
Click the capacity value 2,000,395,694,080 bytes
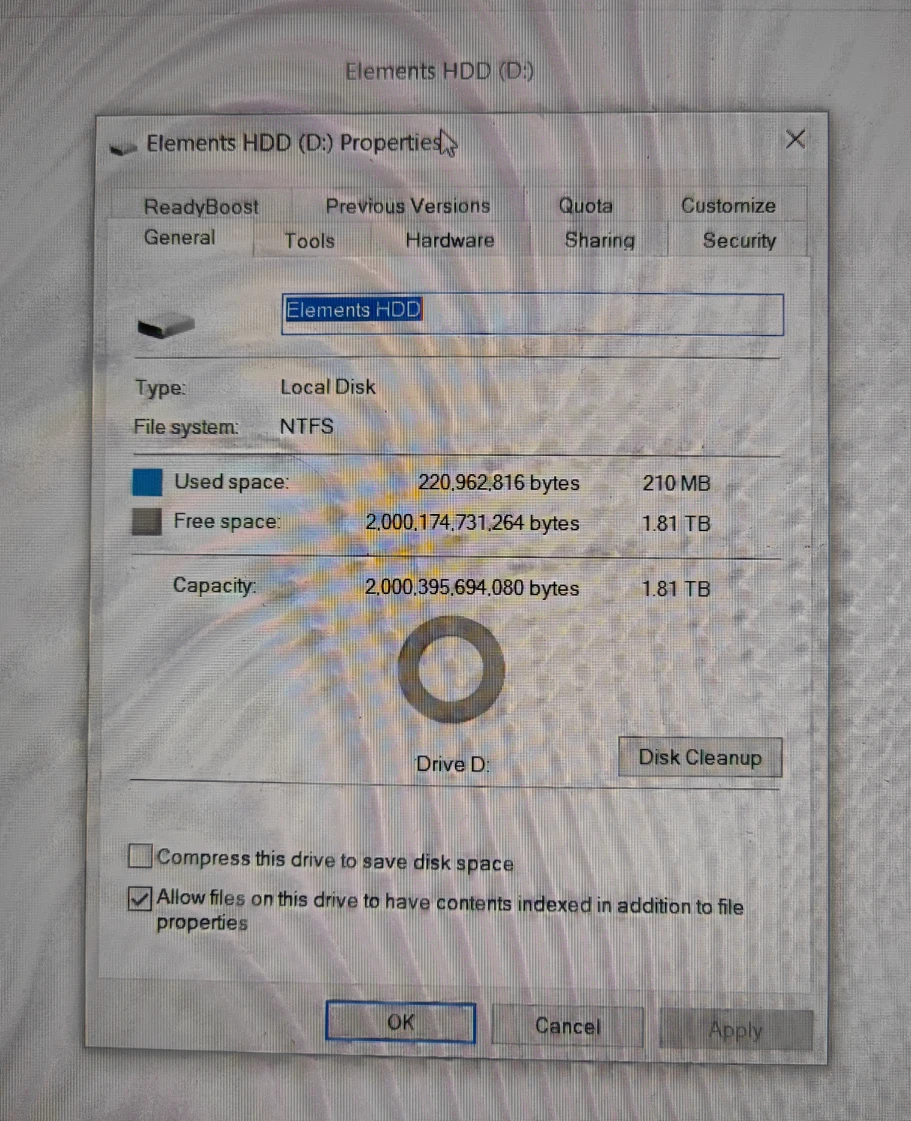click(472, 588)
